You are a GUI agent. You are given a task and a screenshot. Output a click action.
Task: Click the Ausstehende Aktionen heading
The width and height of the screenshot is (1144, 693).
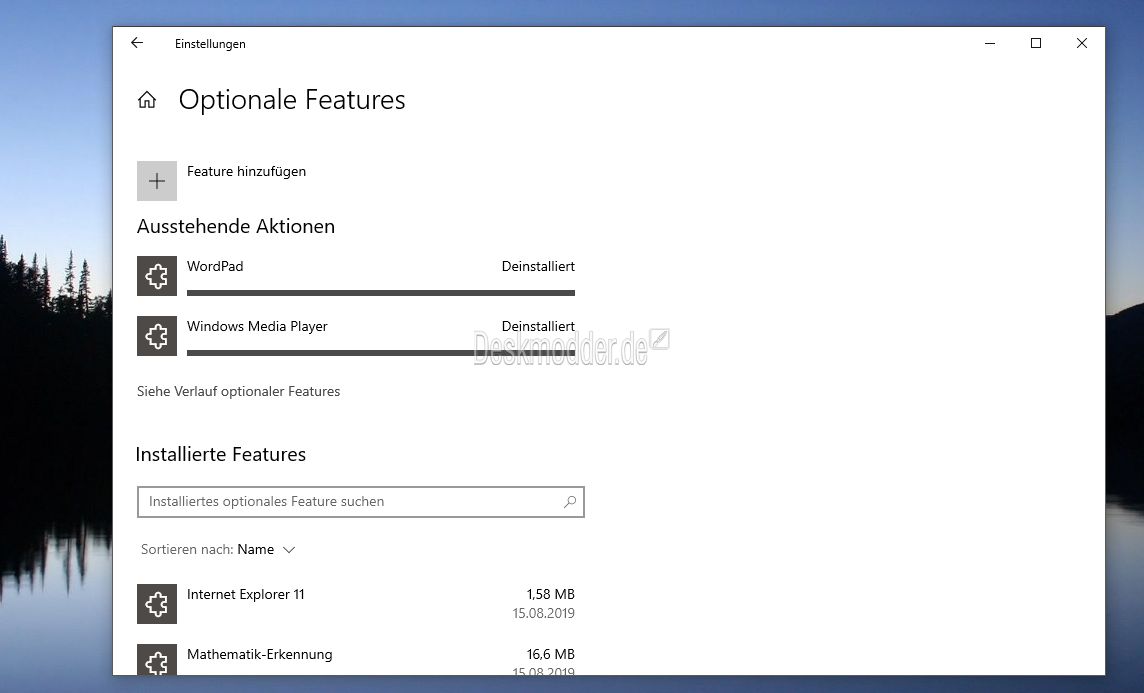coord(236,227)
